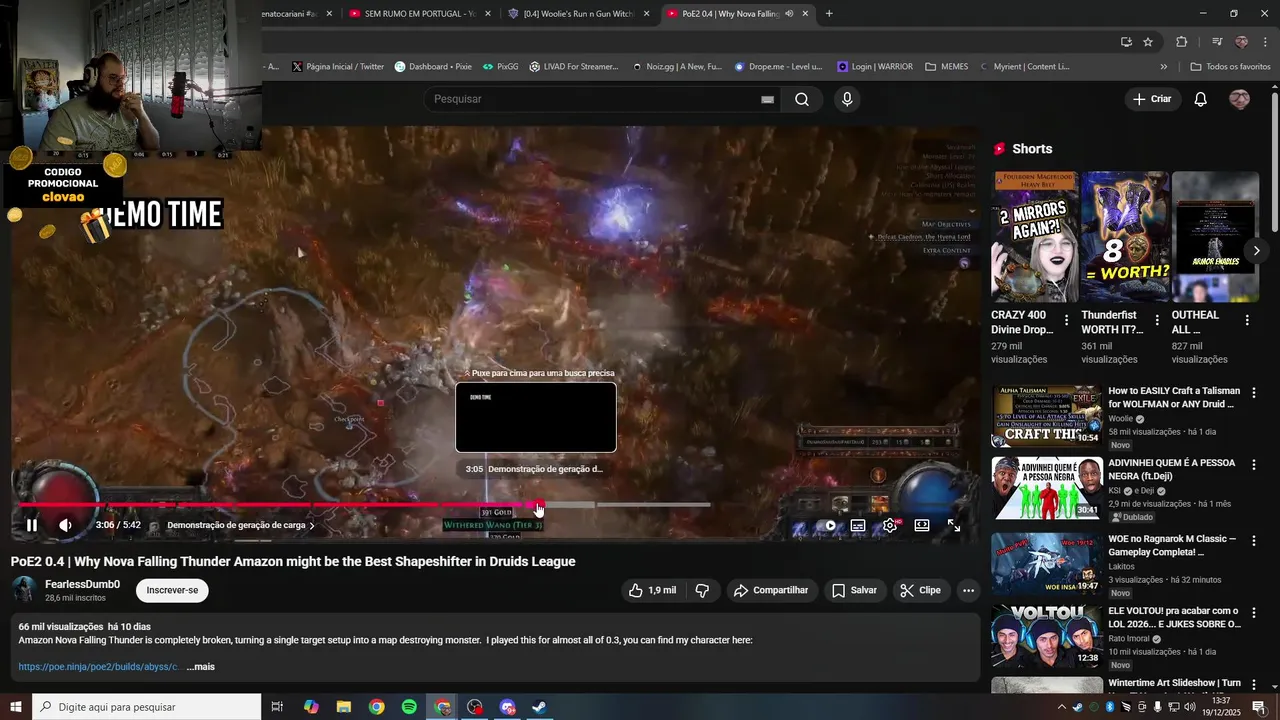Click the install/cast page icon in address bar
This screenshot has height=720, width=1280.
tap(1126, 42)
